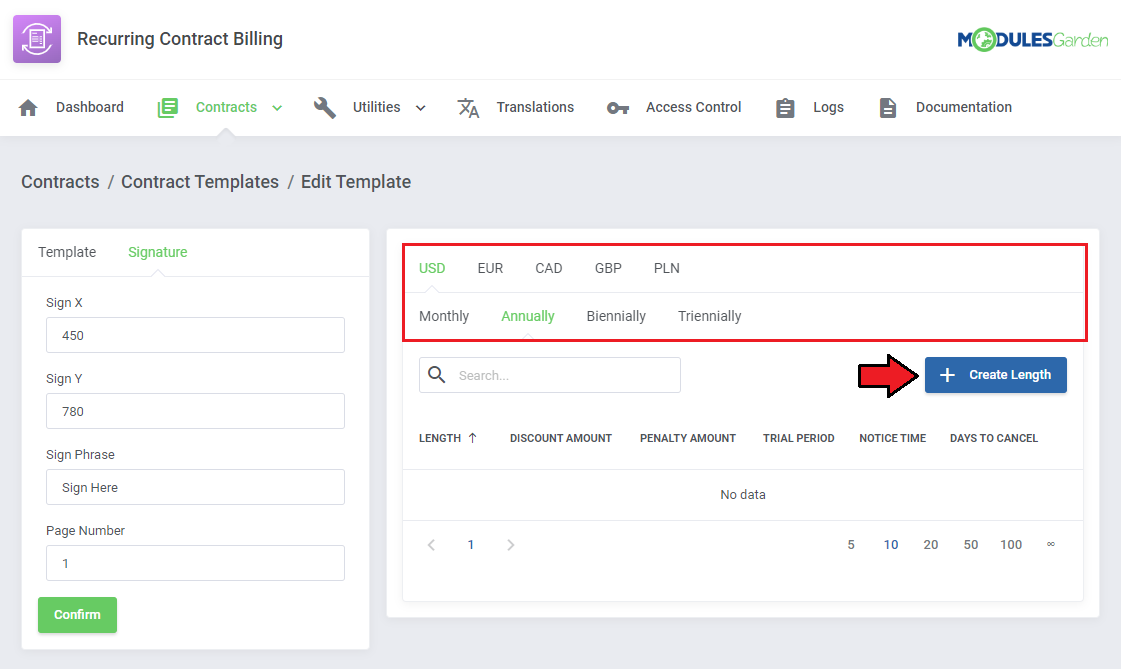Click the green Confirm button
This screenshot has width=1121, height=669.
77,615
